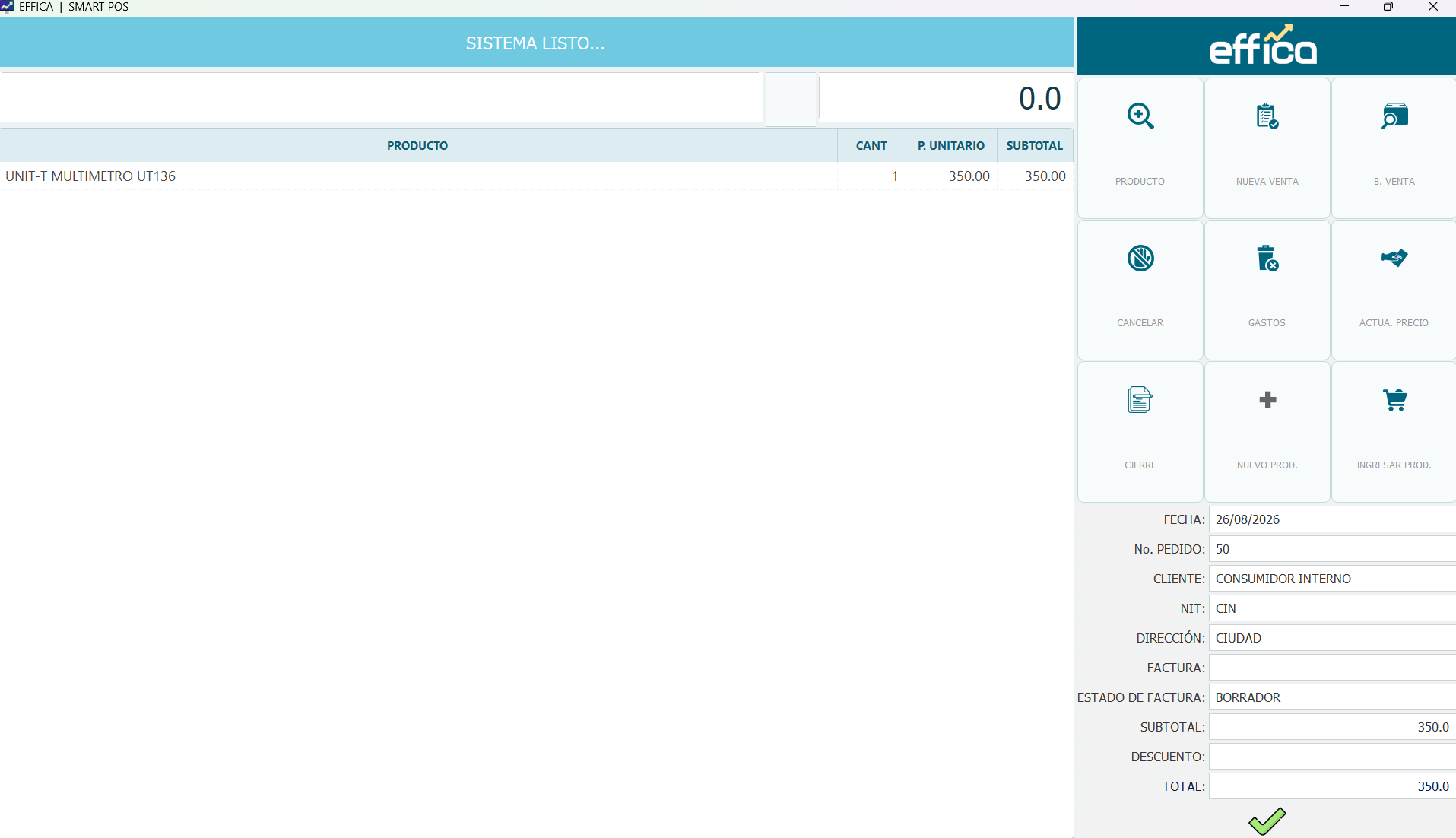Viewport: 1456px width, 838px height.
Task: Minimize the EFFICA window
Action: [1343, 7]
